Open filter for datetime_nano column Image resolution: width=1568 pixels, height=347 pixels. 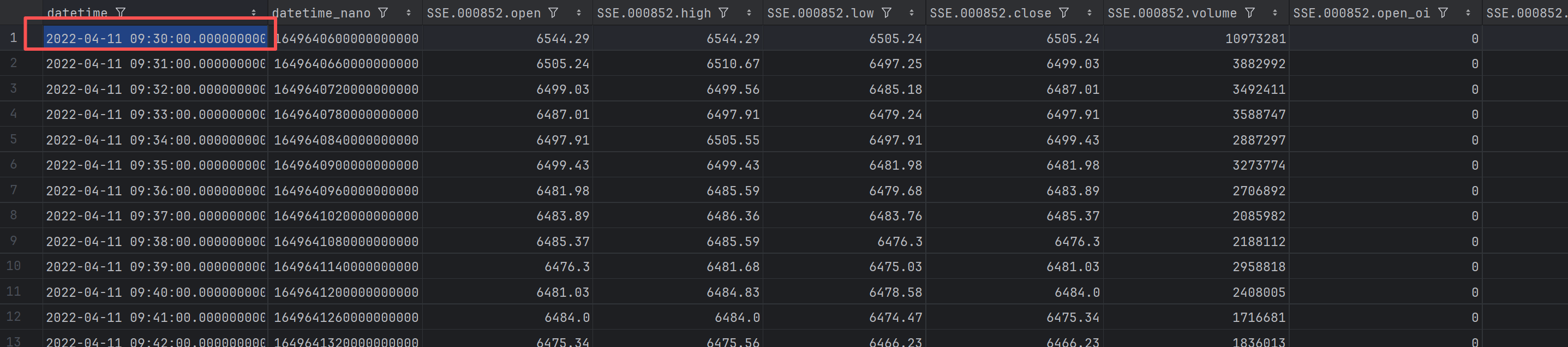[x=383, y=12]
